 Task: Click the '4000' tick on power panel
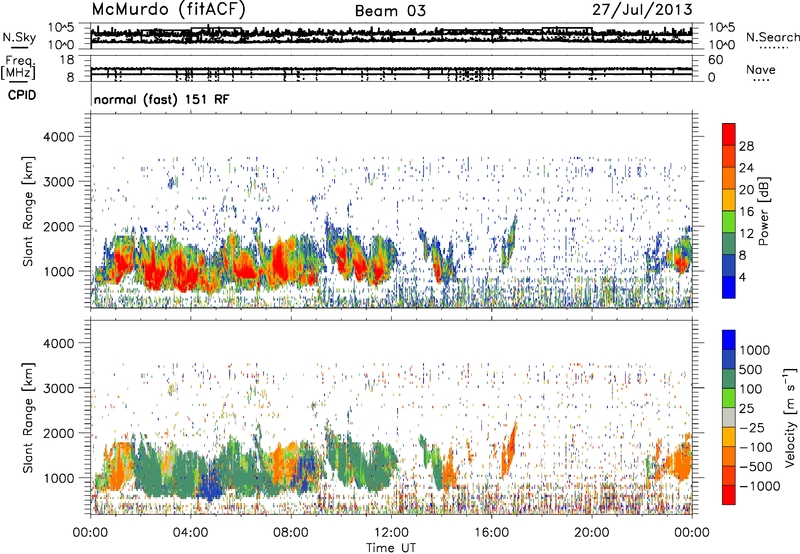58,137
